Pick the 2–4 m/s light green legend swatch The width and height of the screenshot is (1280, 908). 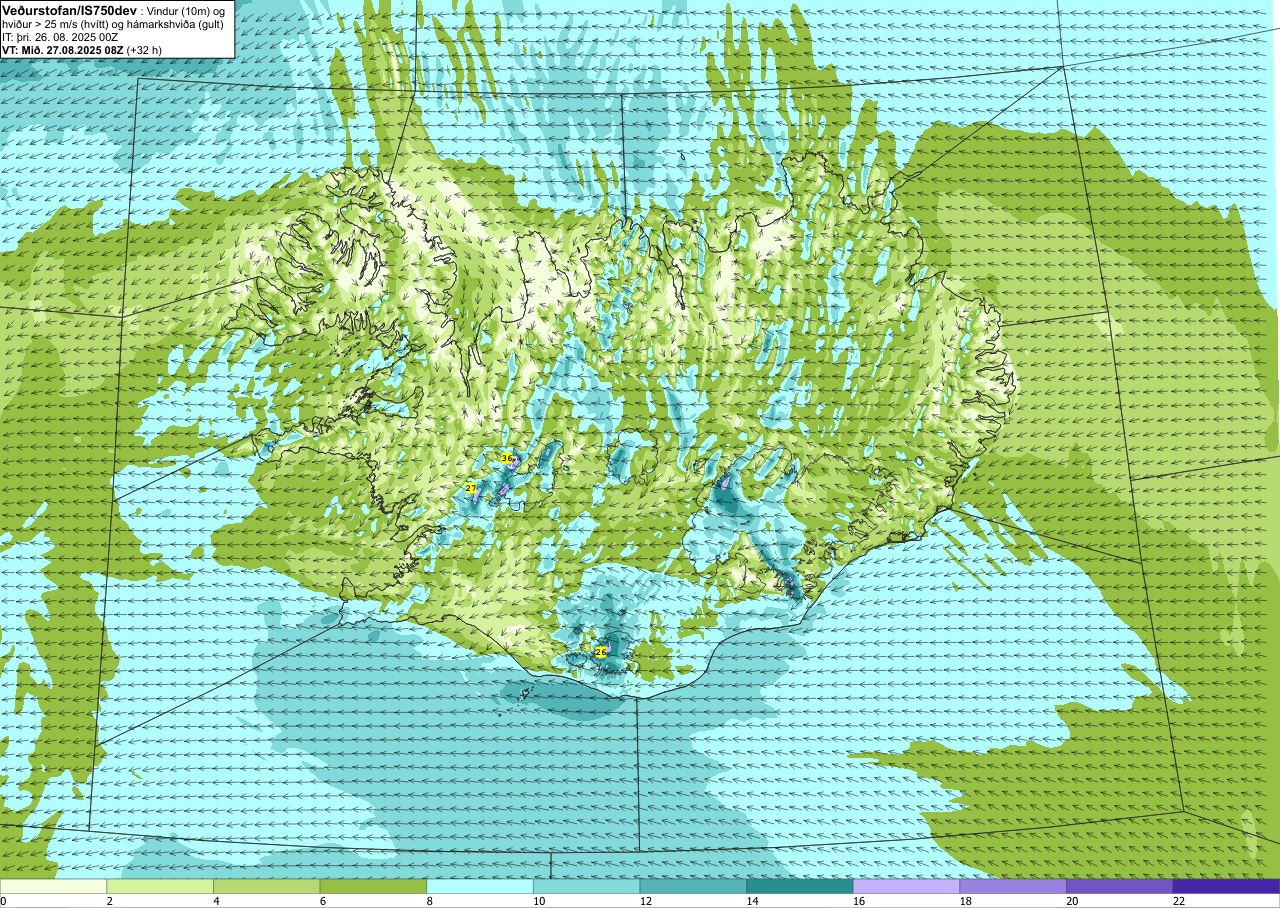(160, 886)
